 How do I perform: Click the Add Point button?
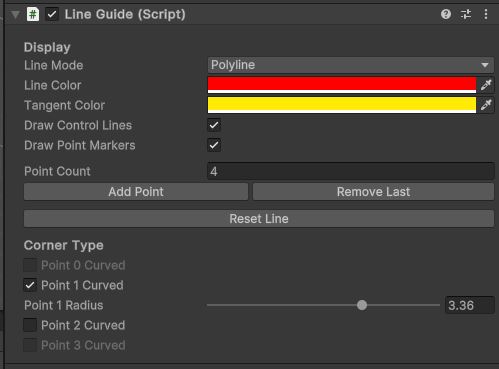[136, 192]
